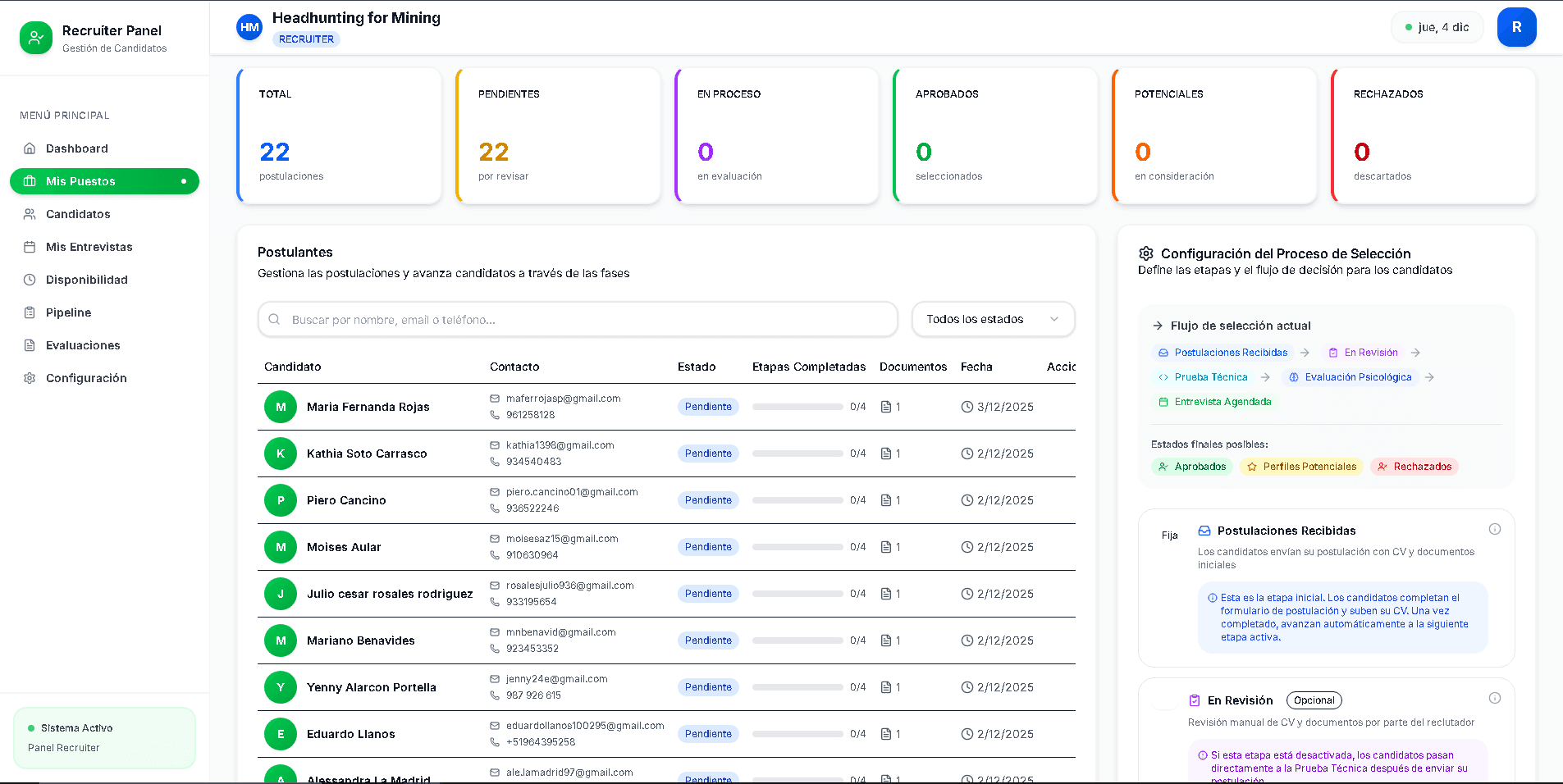Screen dimensions: 1563x784
Task: Open Kathia Soto Carrasco candidate name
Action: pos(366,454)
